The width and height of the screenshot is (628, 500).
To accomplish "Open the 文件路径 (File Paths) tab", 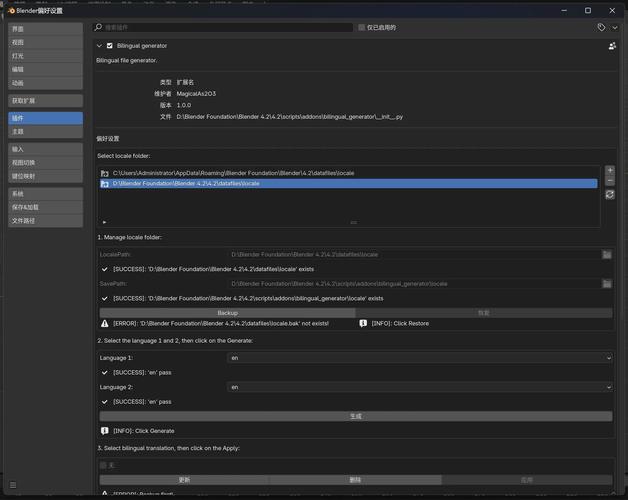I will point(45,221).
